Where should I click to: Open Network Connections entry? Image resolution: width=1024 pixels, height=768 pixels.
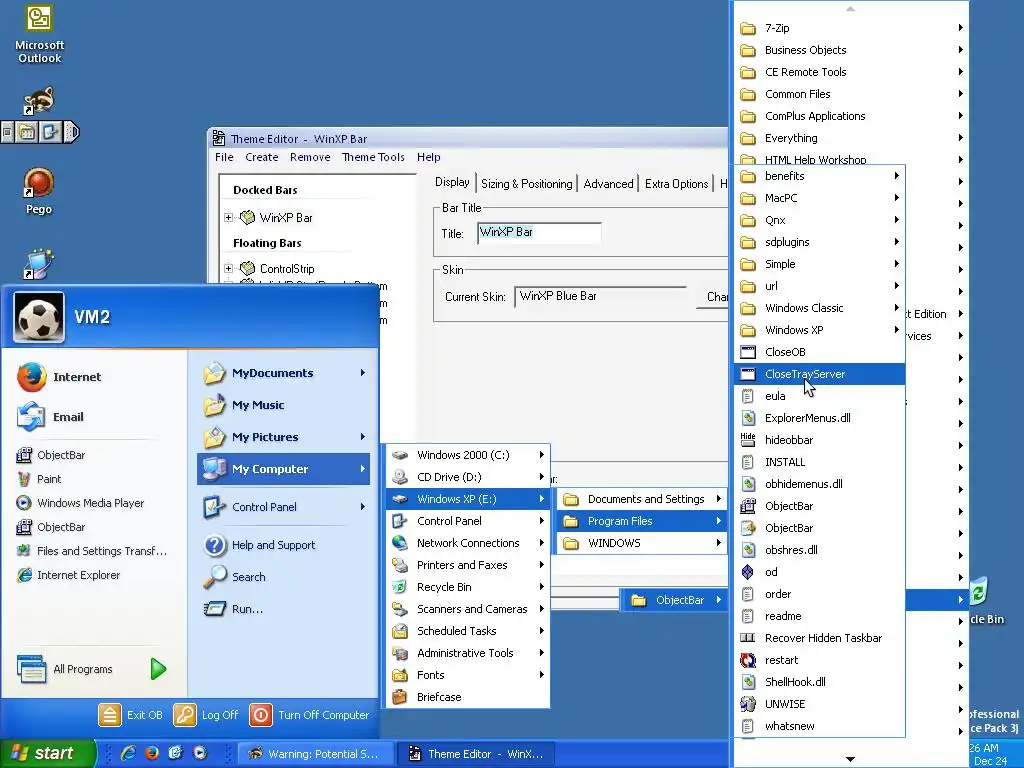pos(468,543)
